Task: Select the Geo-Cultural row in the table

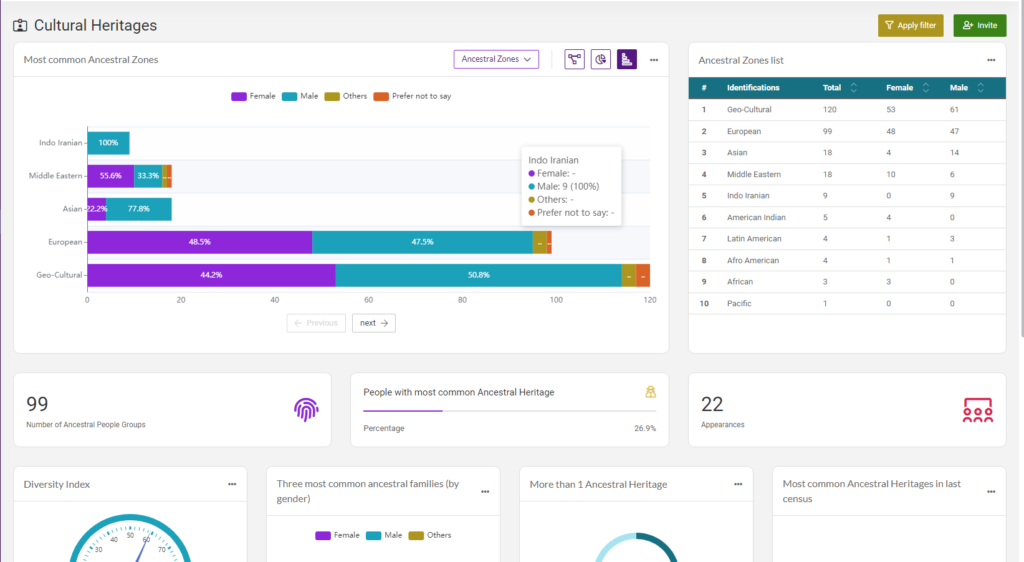Action: [x=847, y=110]
